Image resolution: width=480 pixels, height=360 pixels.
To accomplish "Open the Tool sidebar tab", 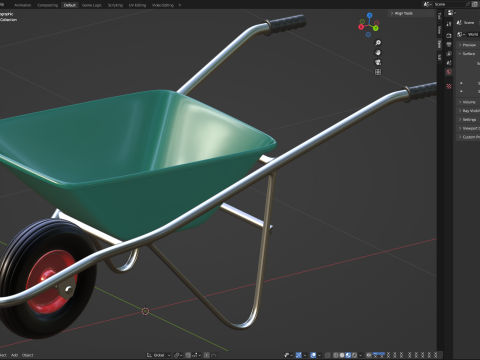I will pyautogui.click(x=439, y=16).
